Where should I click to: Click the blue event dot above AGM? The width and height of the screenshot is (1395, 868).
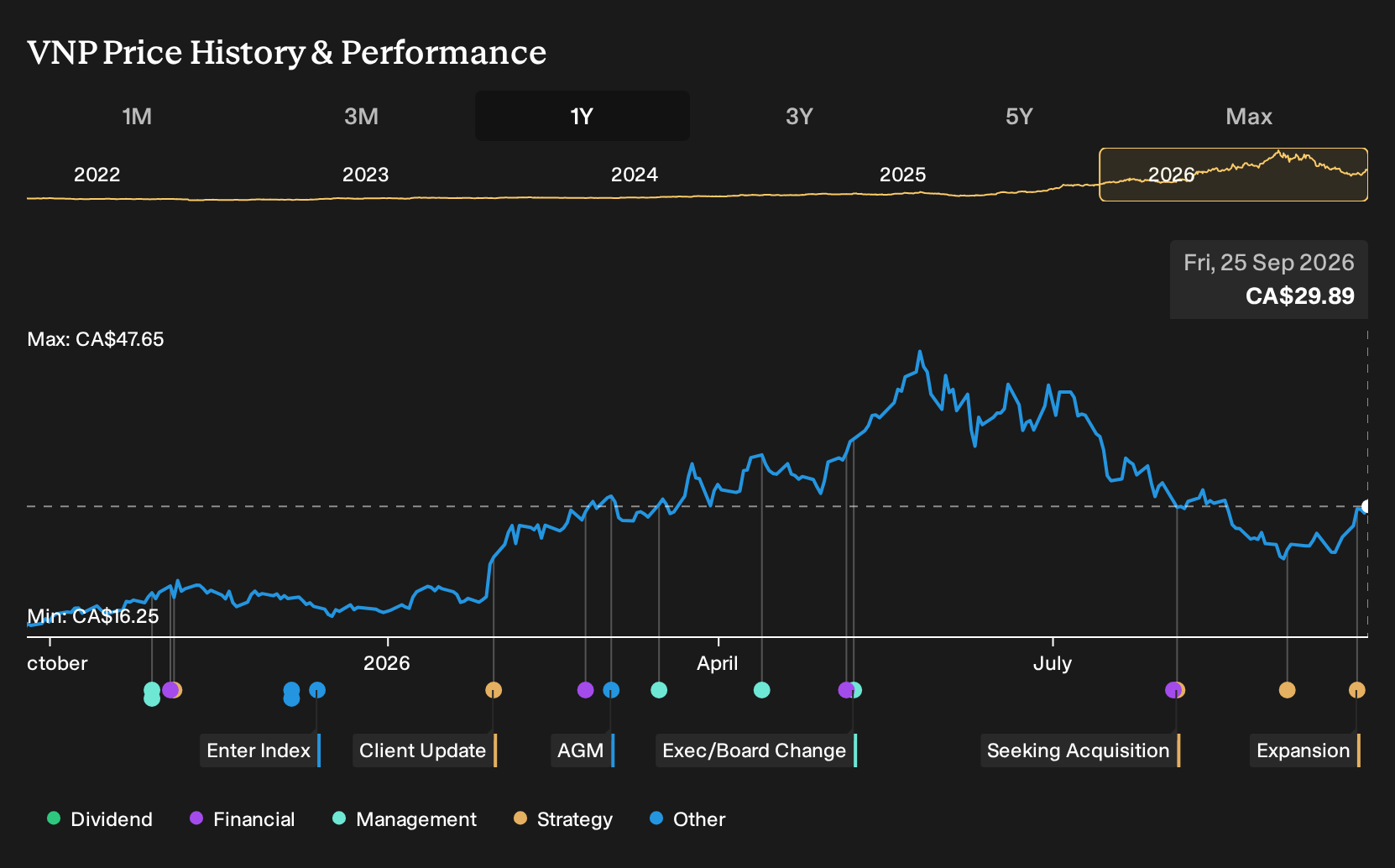point(611,690)
